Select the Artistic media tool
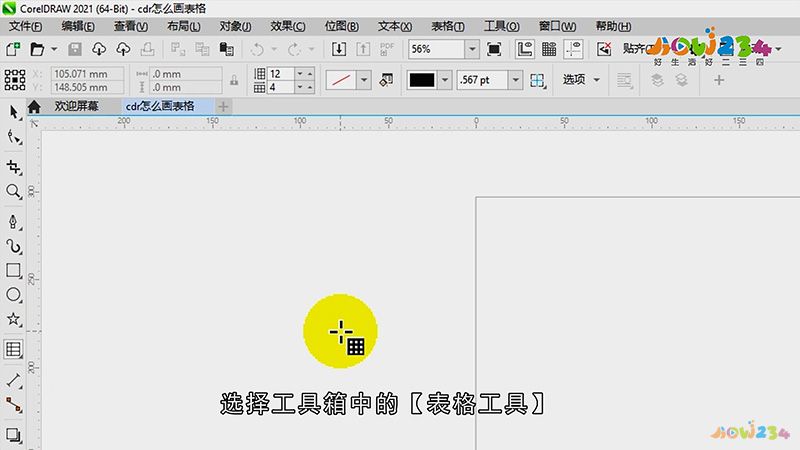 (13, 246)
